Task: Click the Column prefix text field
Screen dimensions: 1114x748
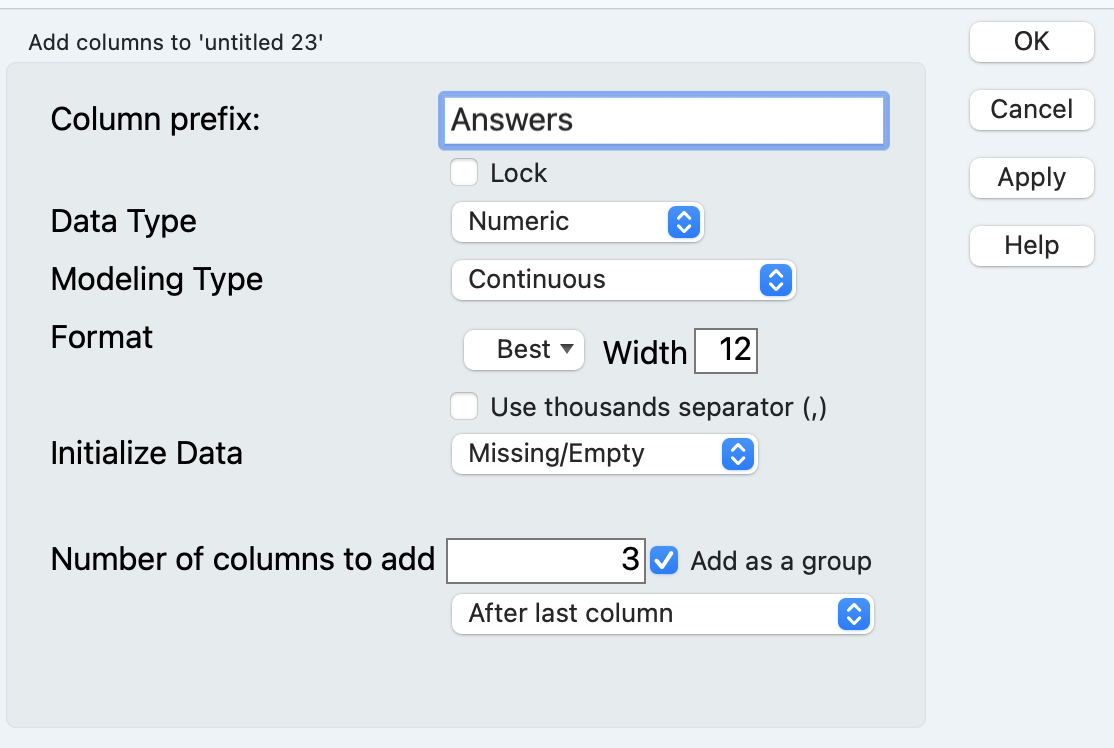Action: (x=663, y=121)
